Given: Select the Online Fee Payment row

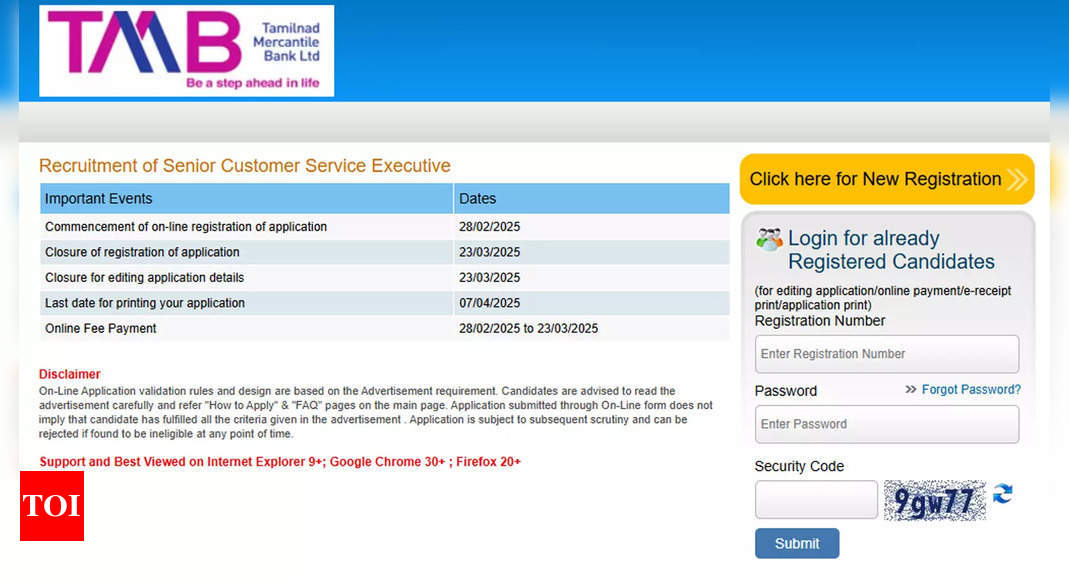Looking at the screenshot, I should point(385,329).
